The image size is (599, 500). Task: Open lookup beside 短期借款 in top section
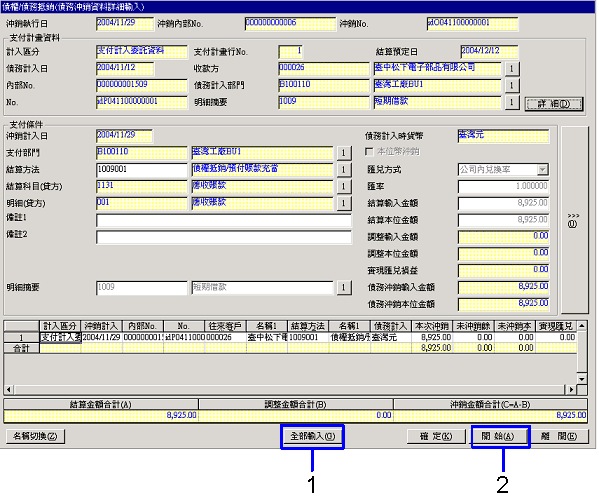(x=512, y=102)
